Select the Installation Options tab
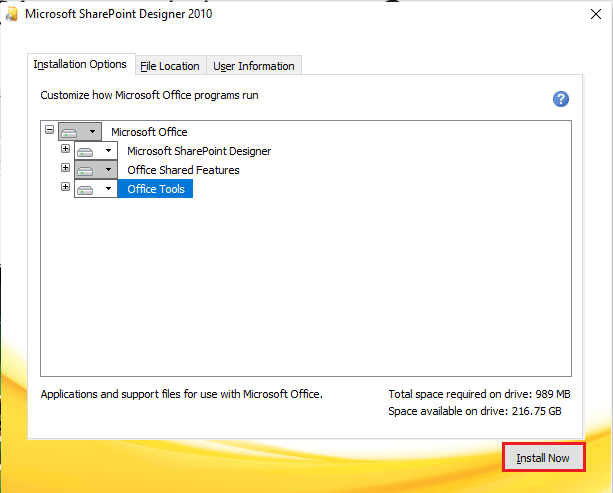This screenshot has width=613, height=493. point(80,64)
